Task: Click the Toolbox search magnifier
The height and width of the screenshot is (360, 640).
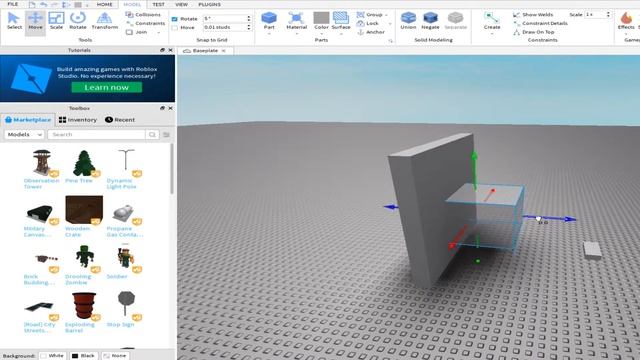Action: pyautogui.click(x=152, y=134)
